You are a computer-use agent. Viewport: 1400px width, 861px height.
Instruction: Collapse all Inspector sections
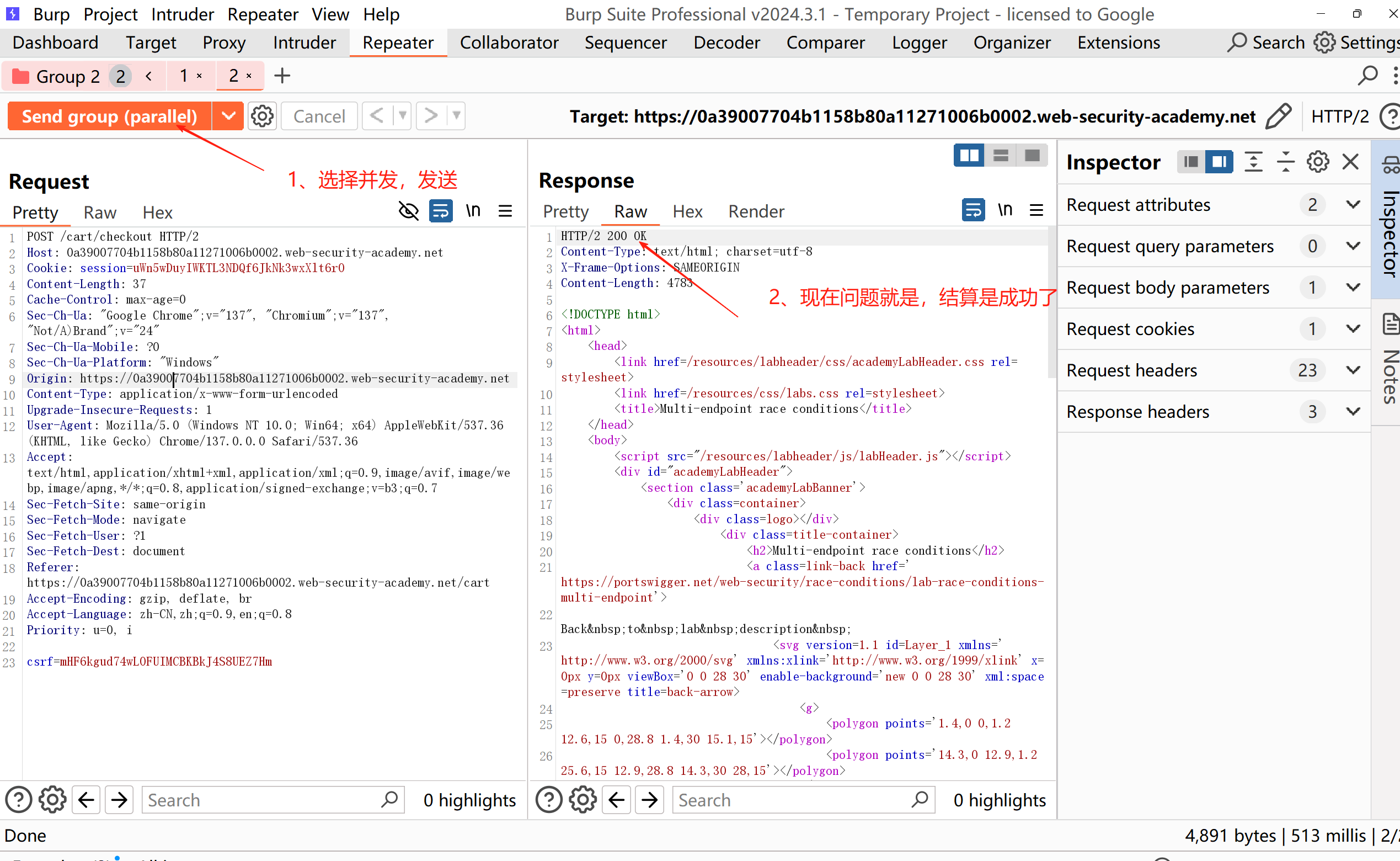(1286, 162)
